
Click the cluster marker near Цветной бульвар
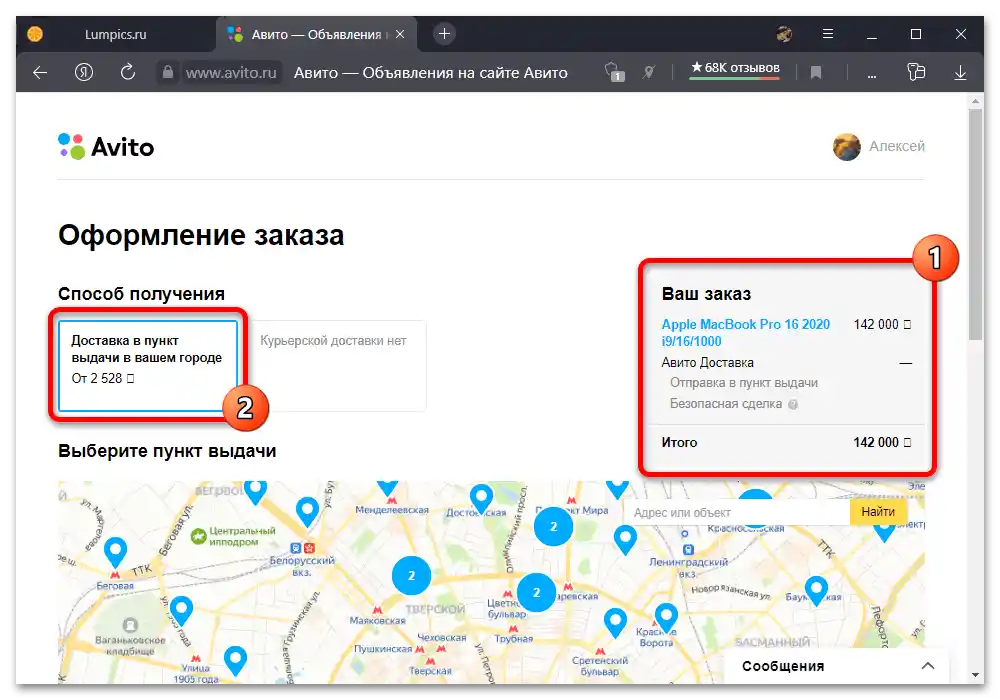(x=536, y=592)
